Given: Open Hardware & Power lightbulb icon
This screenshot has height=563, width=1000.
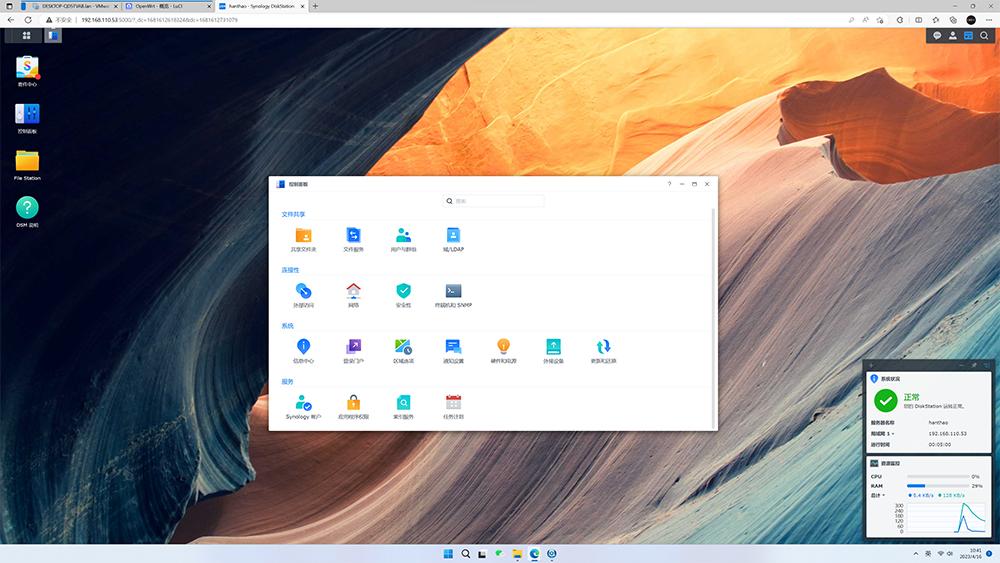Looking at the screenshot, I should 504,348.
